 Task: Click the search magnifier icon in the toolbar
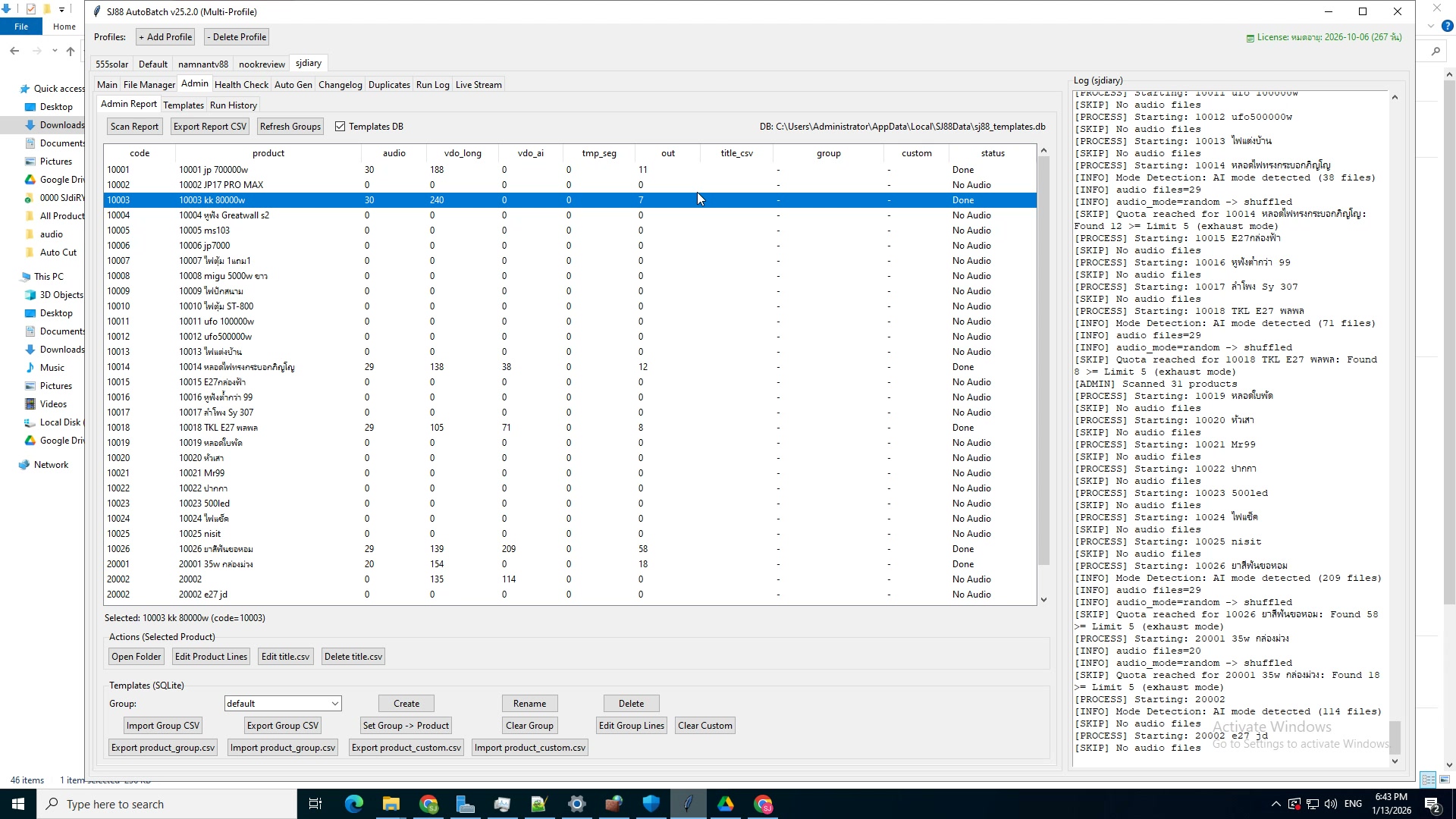coord(1436,51)
